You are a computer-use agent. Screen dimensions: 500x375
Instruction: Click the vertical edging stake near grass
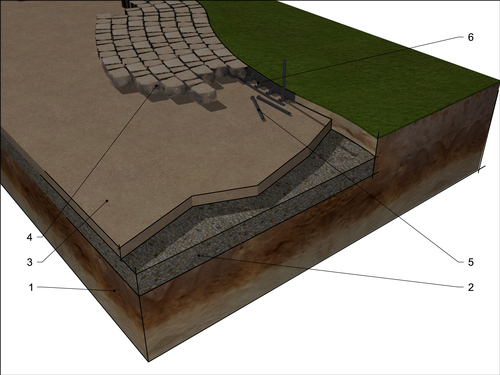[x=284, y=80]
